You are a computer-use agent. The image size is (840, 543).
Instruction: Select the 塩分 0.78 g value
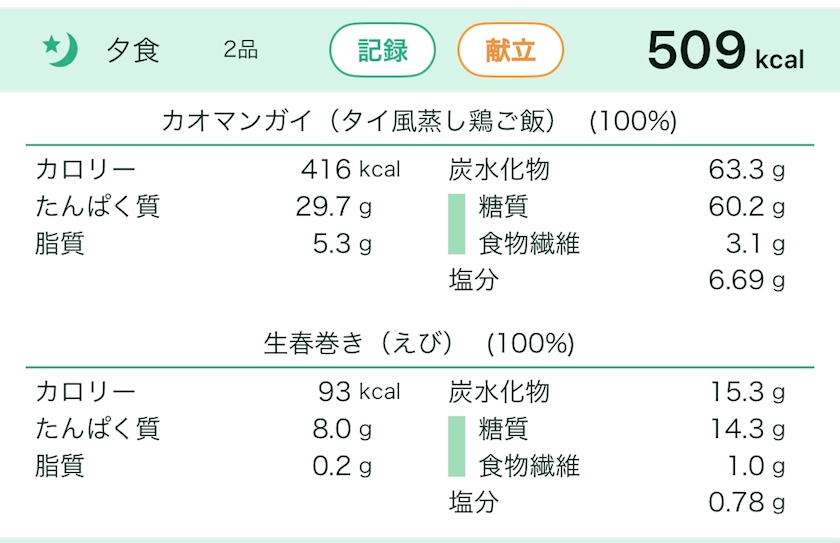(746, 502)
